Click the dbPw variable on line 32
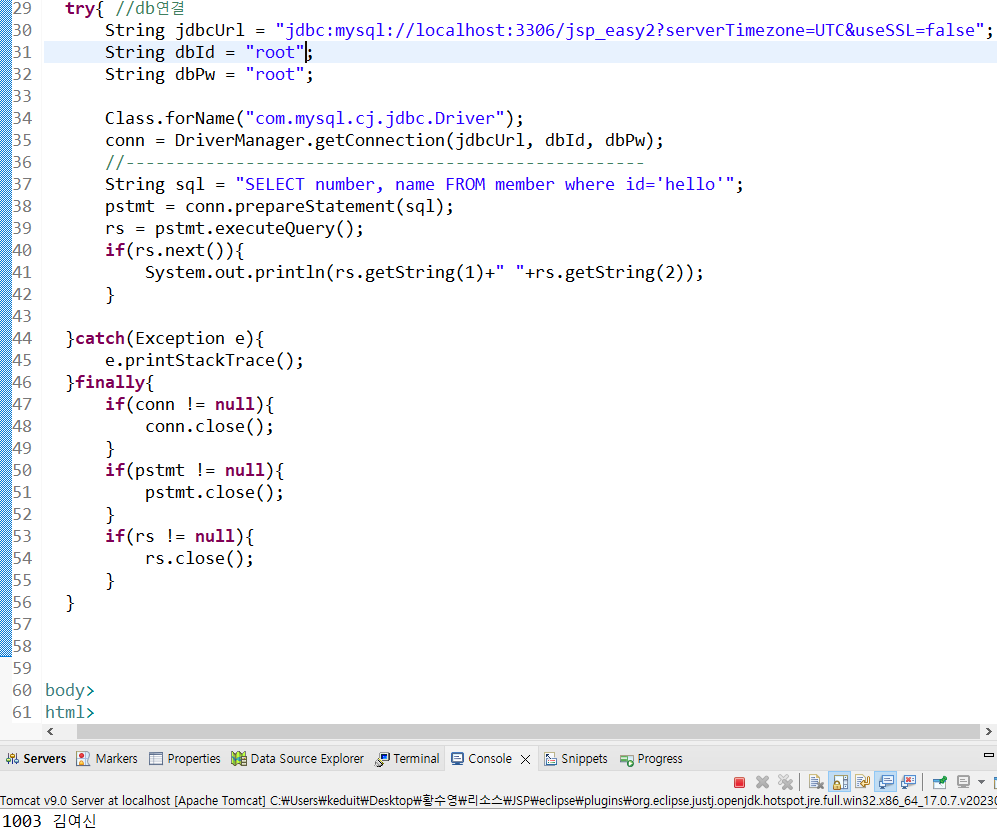 click(x=195, y=74)
